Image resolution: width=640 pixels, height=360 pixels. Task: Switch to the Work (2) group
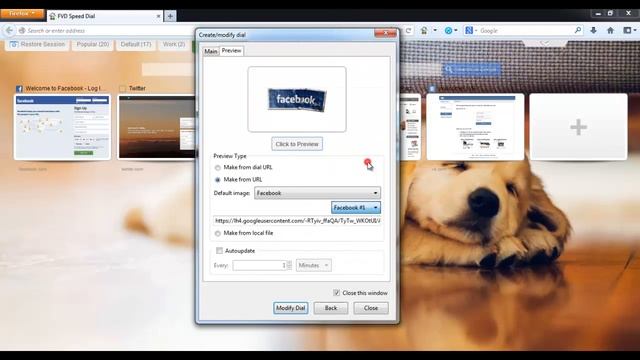coord(174,44)
